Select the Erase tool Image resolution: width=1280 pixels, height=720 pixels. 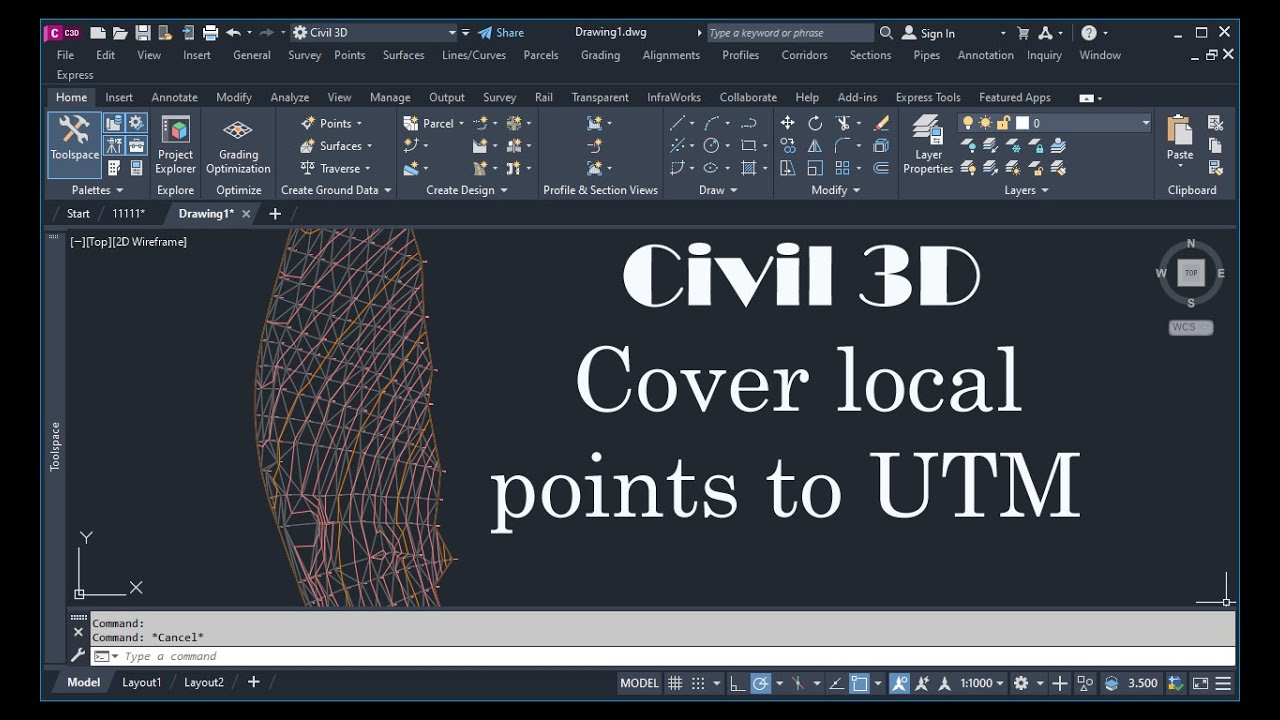pyautogui.click(x=881, y=123)
